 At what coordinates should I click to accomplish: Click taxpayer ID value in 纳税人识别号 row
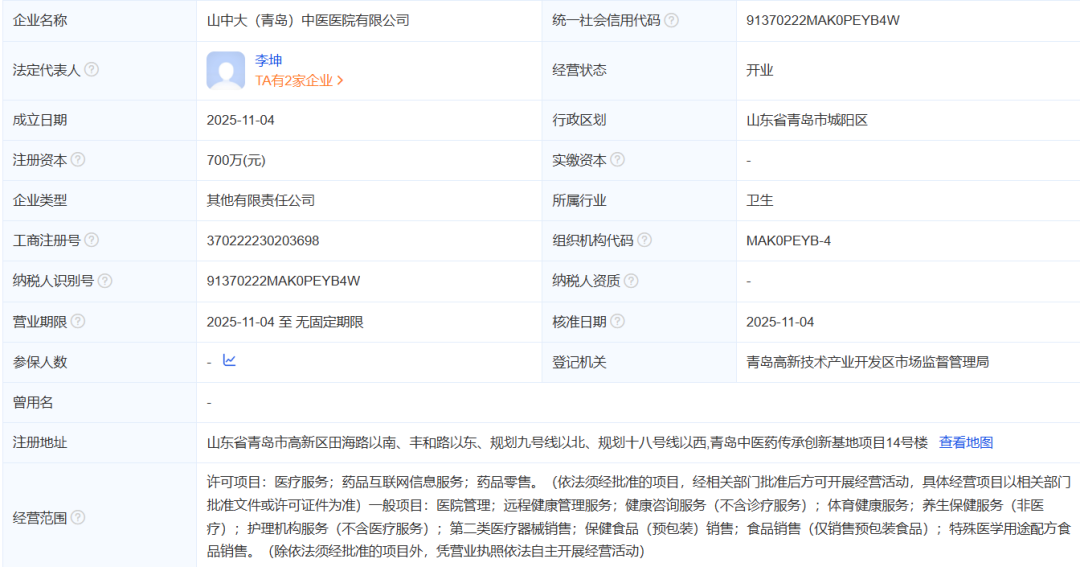click(283, 281)
